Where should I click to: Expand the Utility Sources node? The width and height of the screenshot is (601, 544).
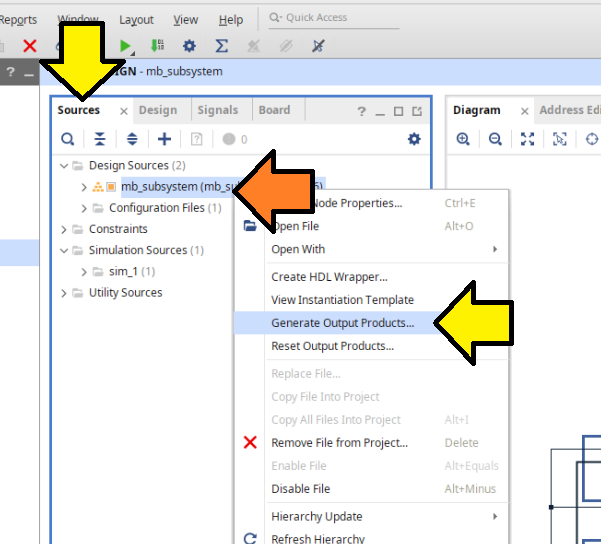point(65,293)
